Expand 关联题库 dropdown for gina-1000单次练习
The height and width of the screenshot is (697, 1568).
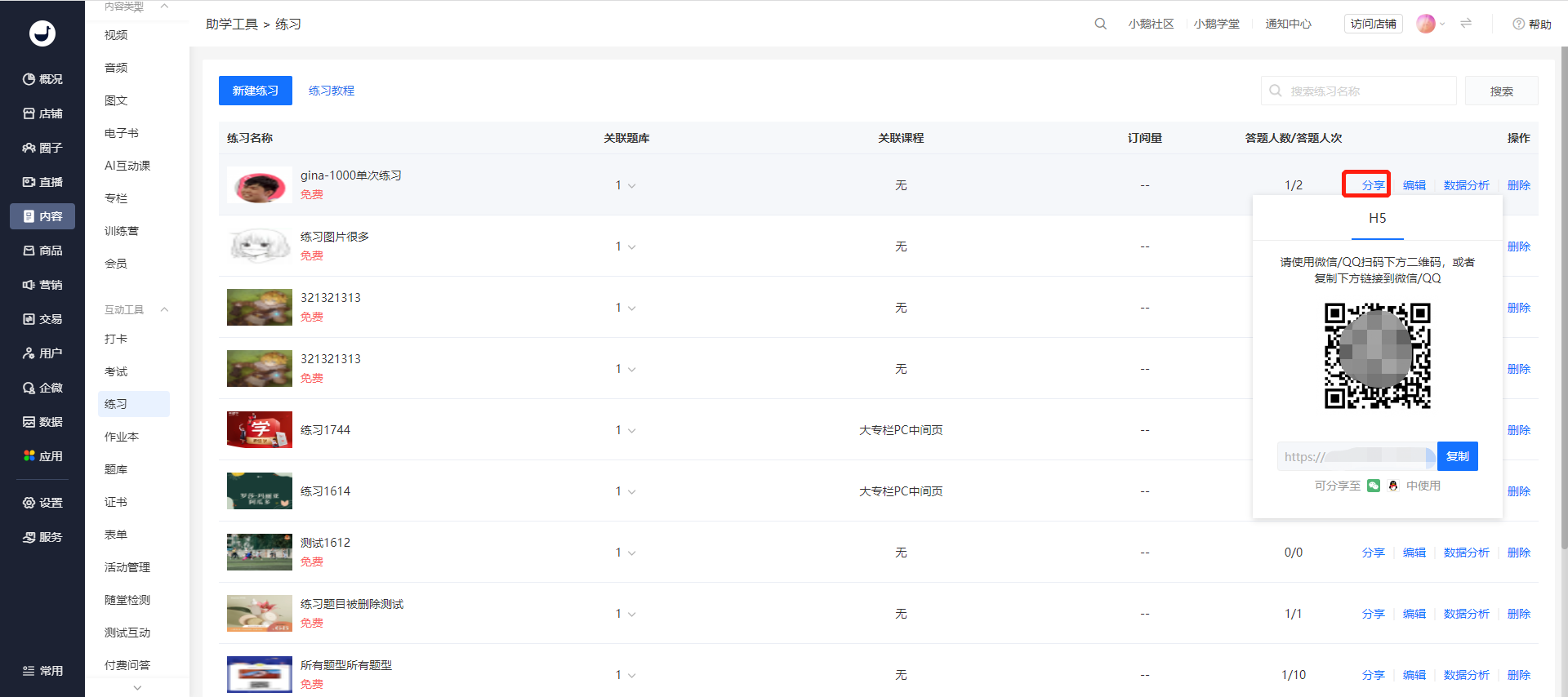click(631, 186)
